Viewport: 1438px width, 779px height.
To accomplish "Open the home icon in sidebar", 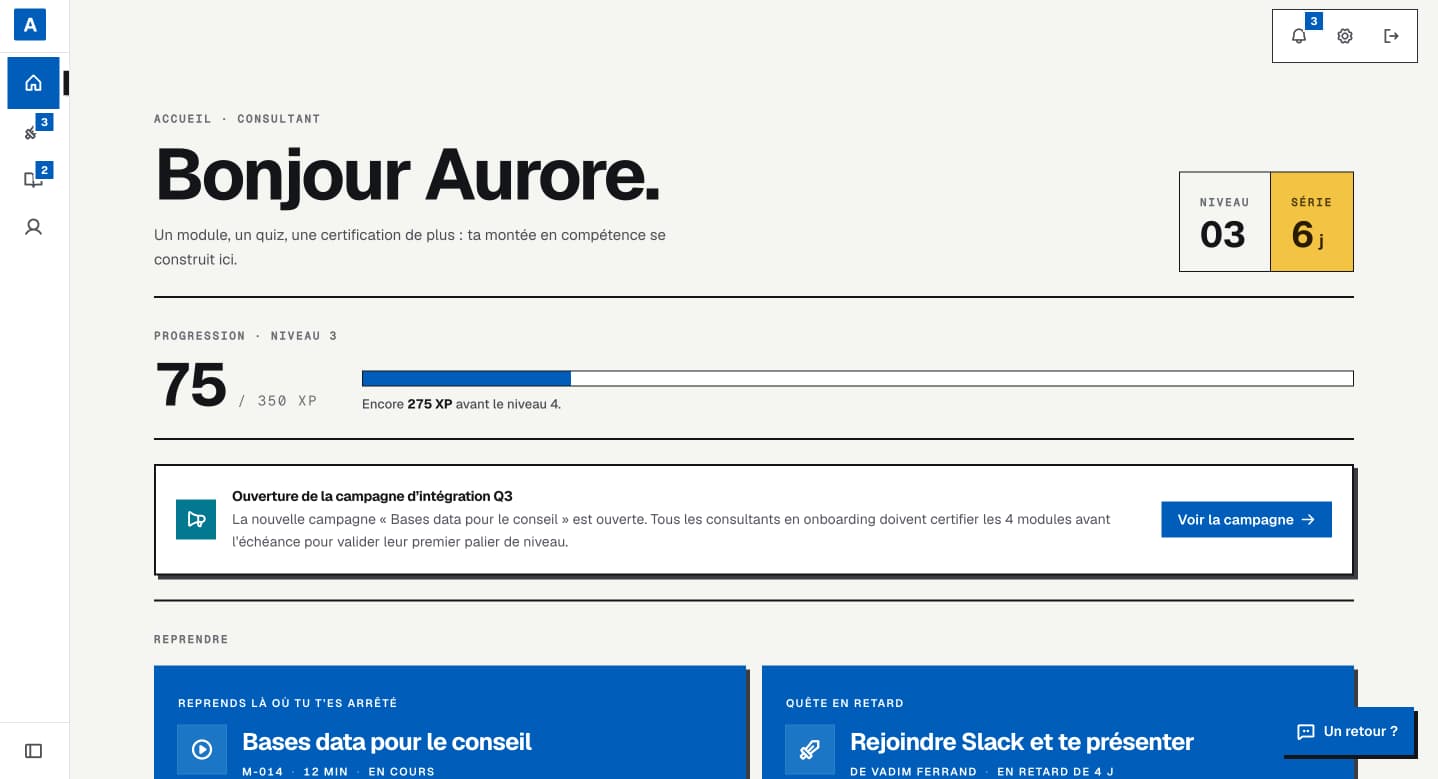I will coord(33,83).
